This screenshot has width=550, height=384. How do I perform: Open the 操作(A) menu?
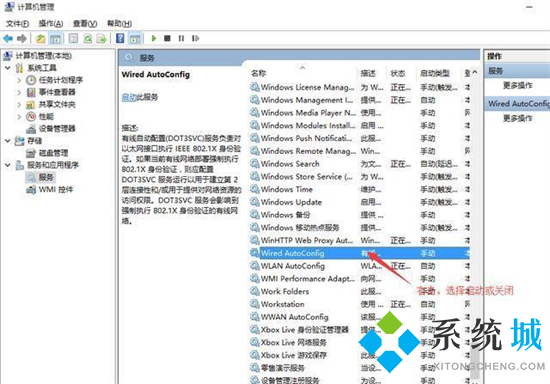pyautogui.click(x=51, y=23)
